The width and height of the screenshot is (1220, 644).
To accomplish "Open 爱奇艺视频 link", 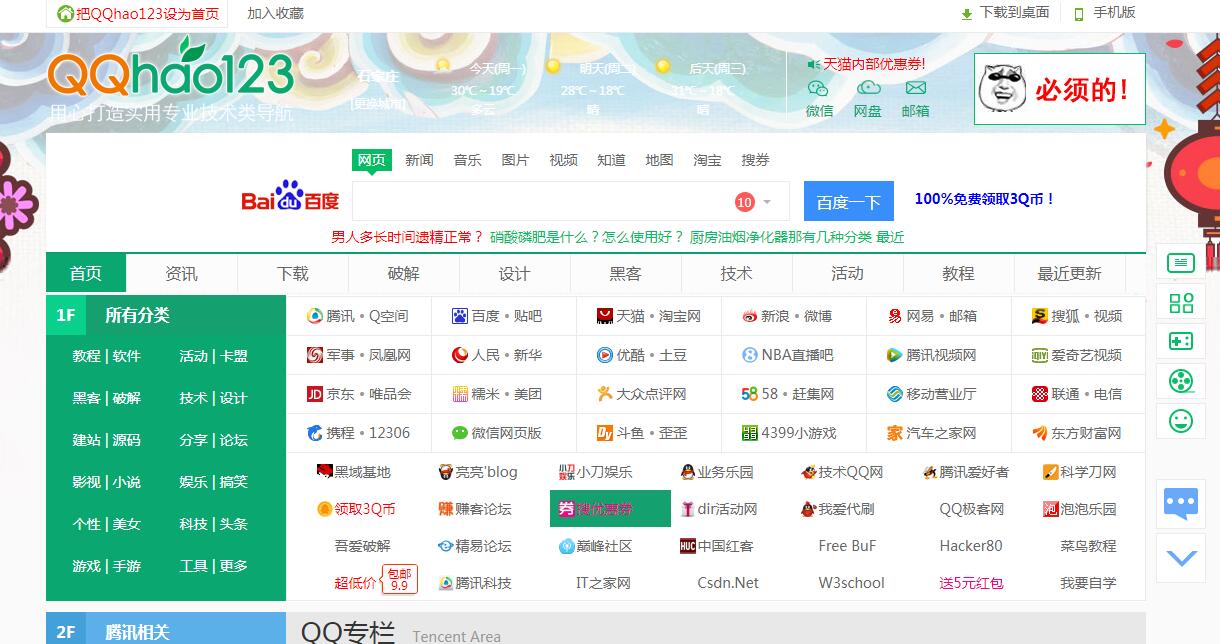I will [1077, 355].
